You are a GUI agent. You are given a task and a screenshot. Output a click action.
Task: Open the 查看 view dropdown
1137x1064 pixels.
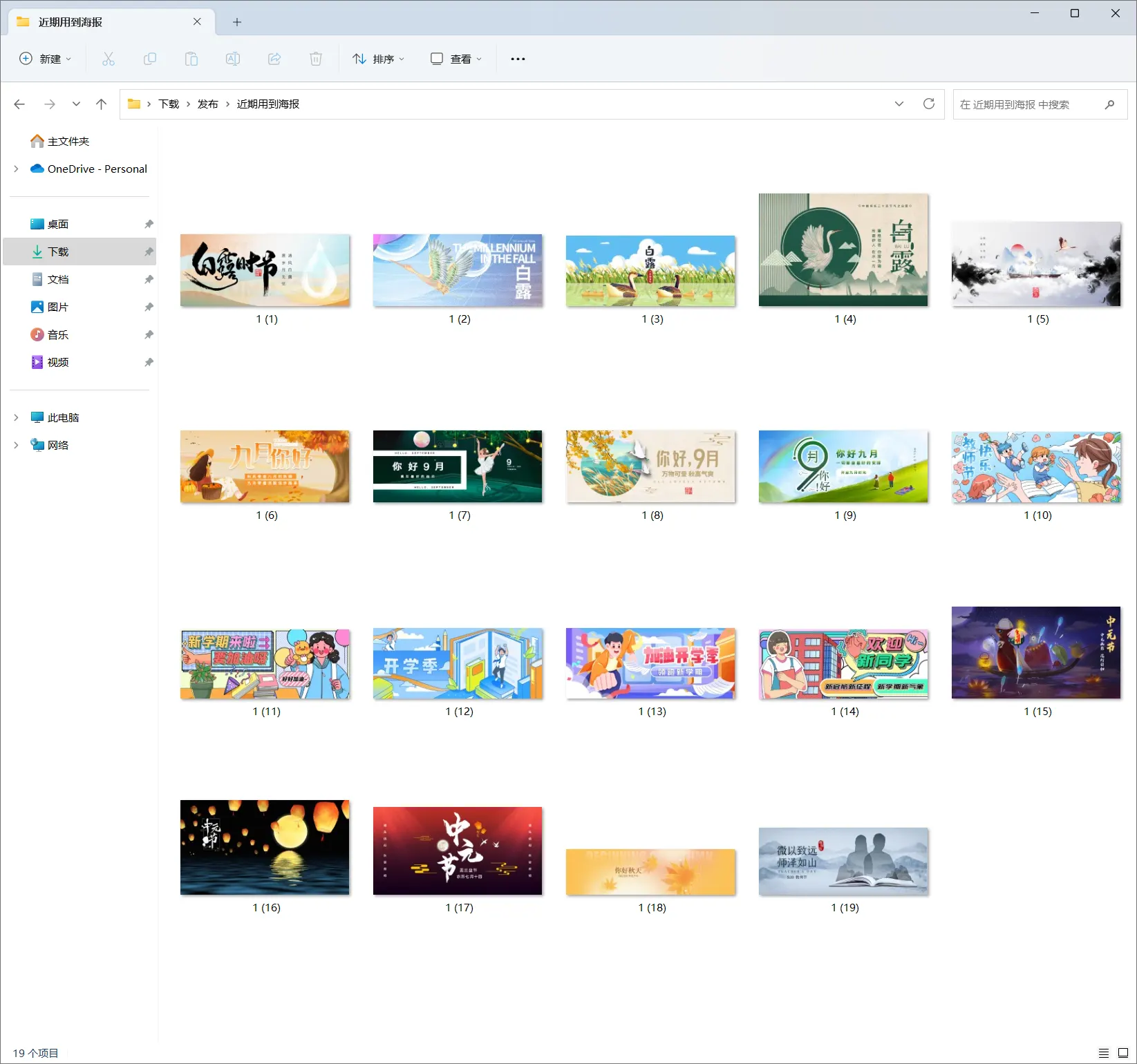(455, 59)
